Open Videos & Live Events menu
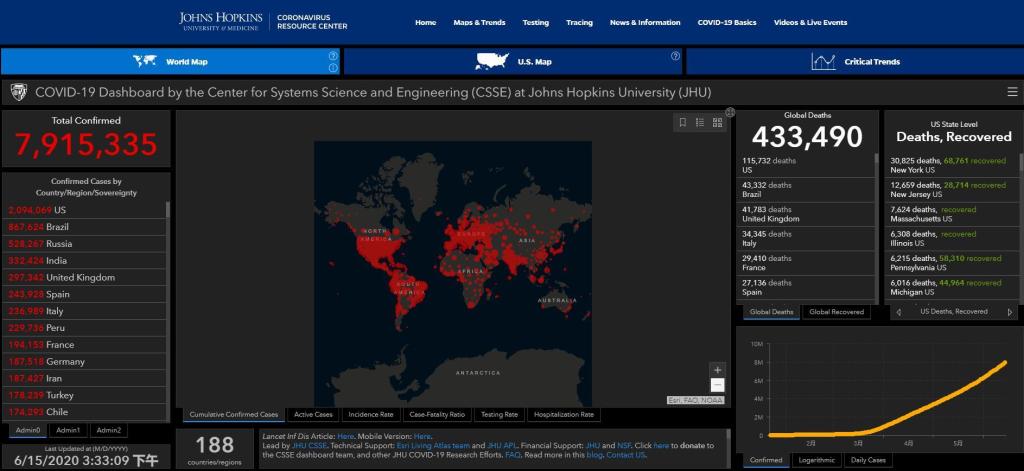 (x=810, y=22)
